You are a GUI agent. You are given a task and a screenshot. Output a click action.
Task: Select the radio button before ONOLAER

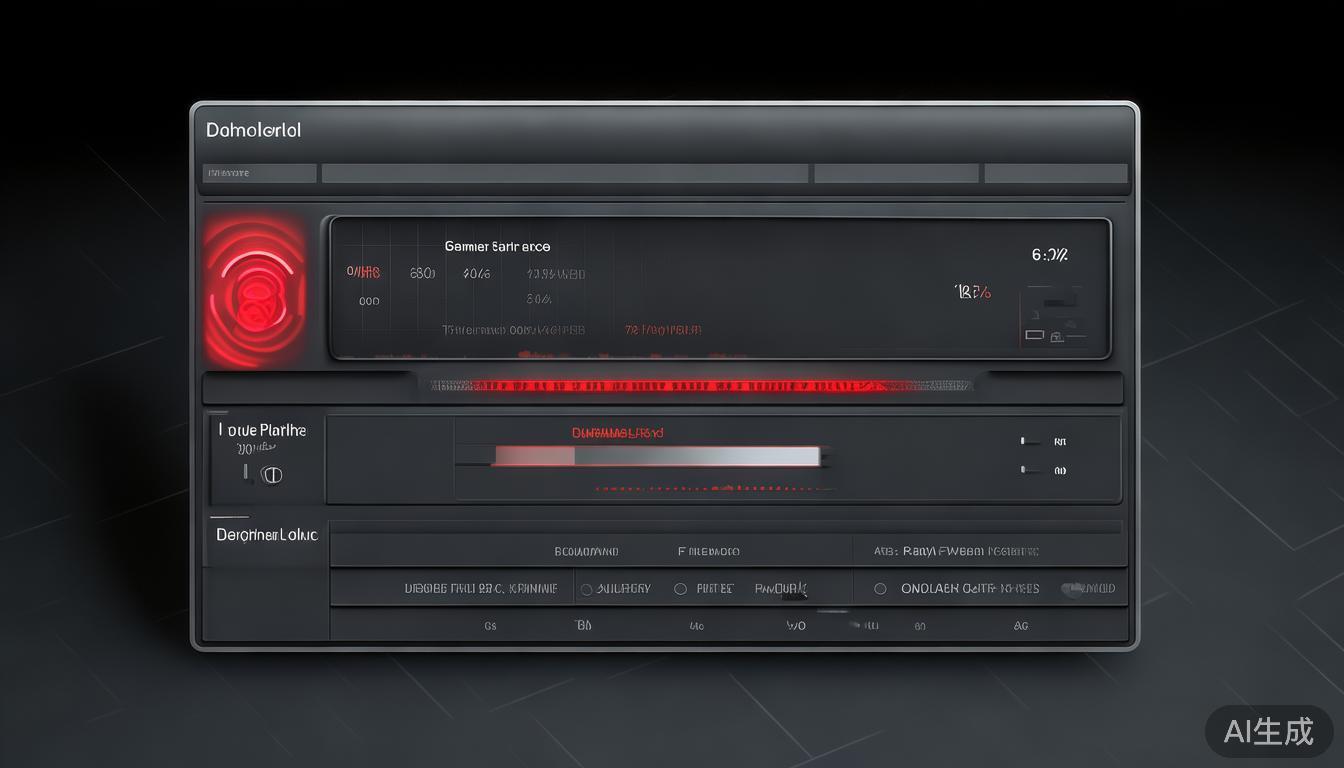880,589
